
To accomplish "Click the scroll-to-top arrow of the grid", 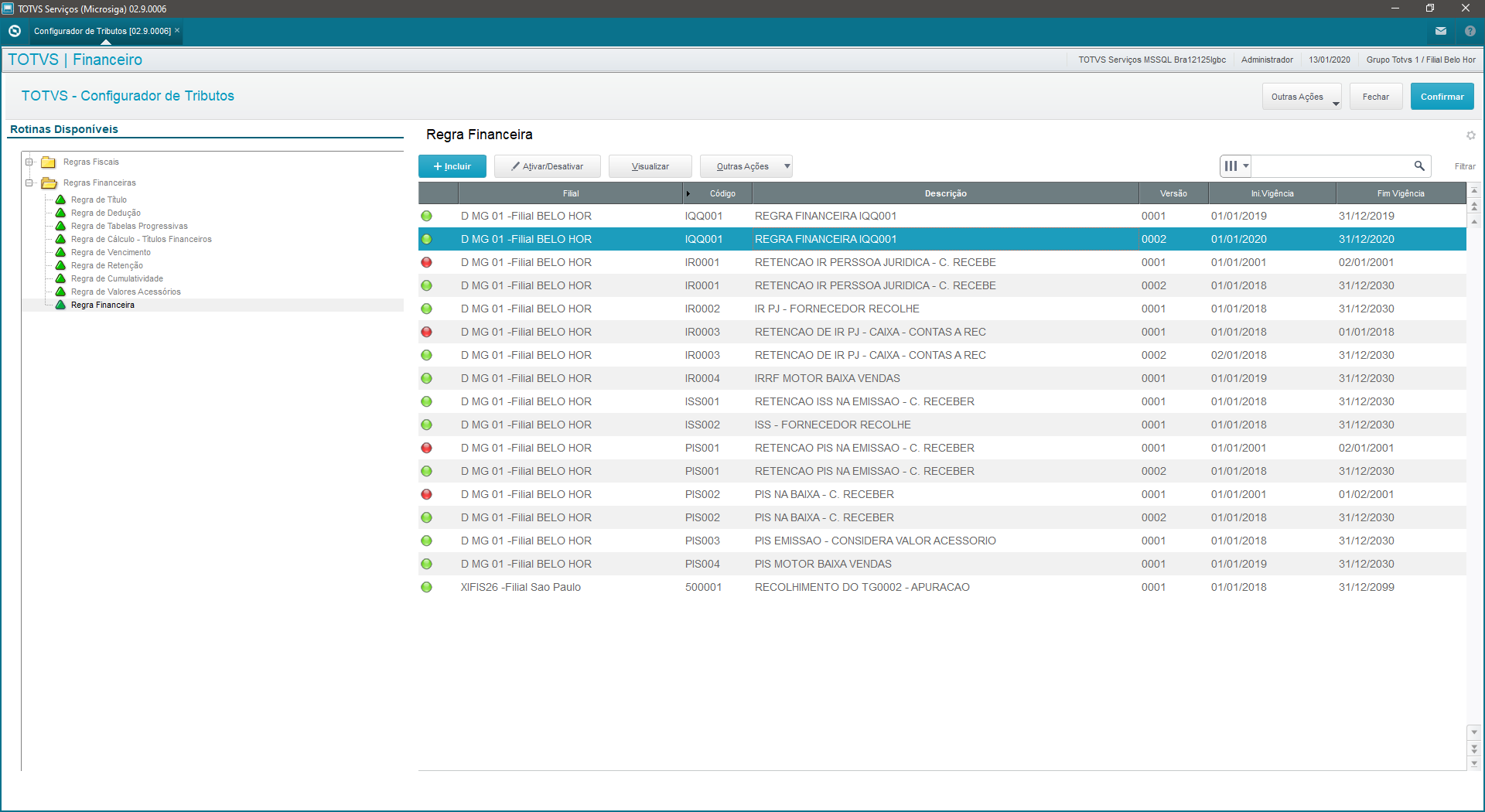I will [1474, 190].
